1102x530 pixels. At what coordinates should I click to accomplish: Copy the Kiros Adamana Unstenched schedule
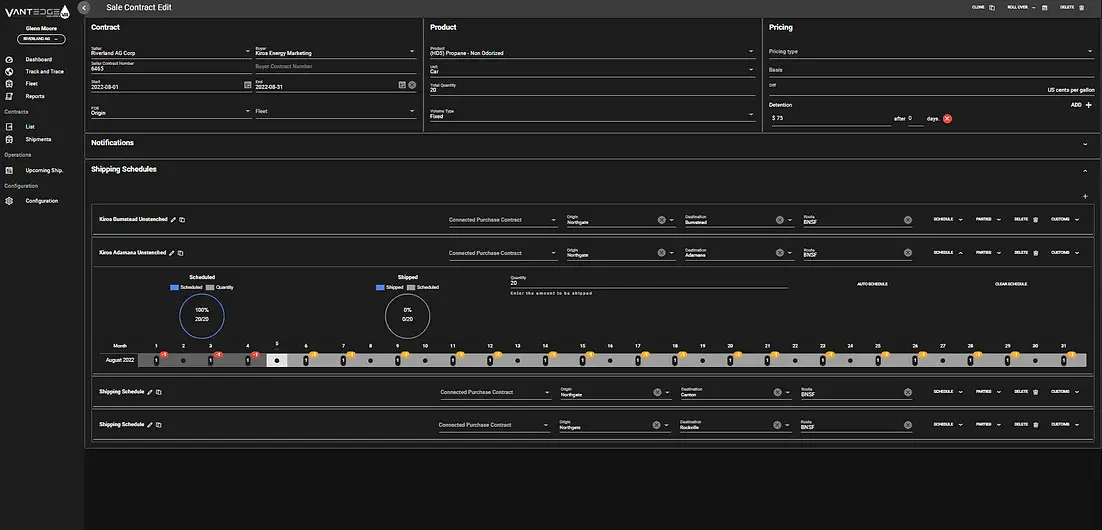coord(182,253)
